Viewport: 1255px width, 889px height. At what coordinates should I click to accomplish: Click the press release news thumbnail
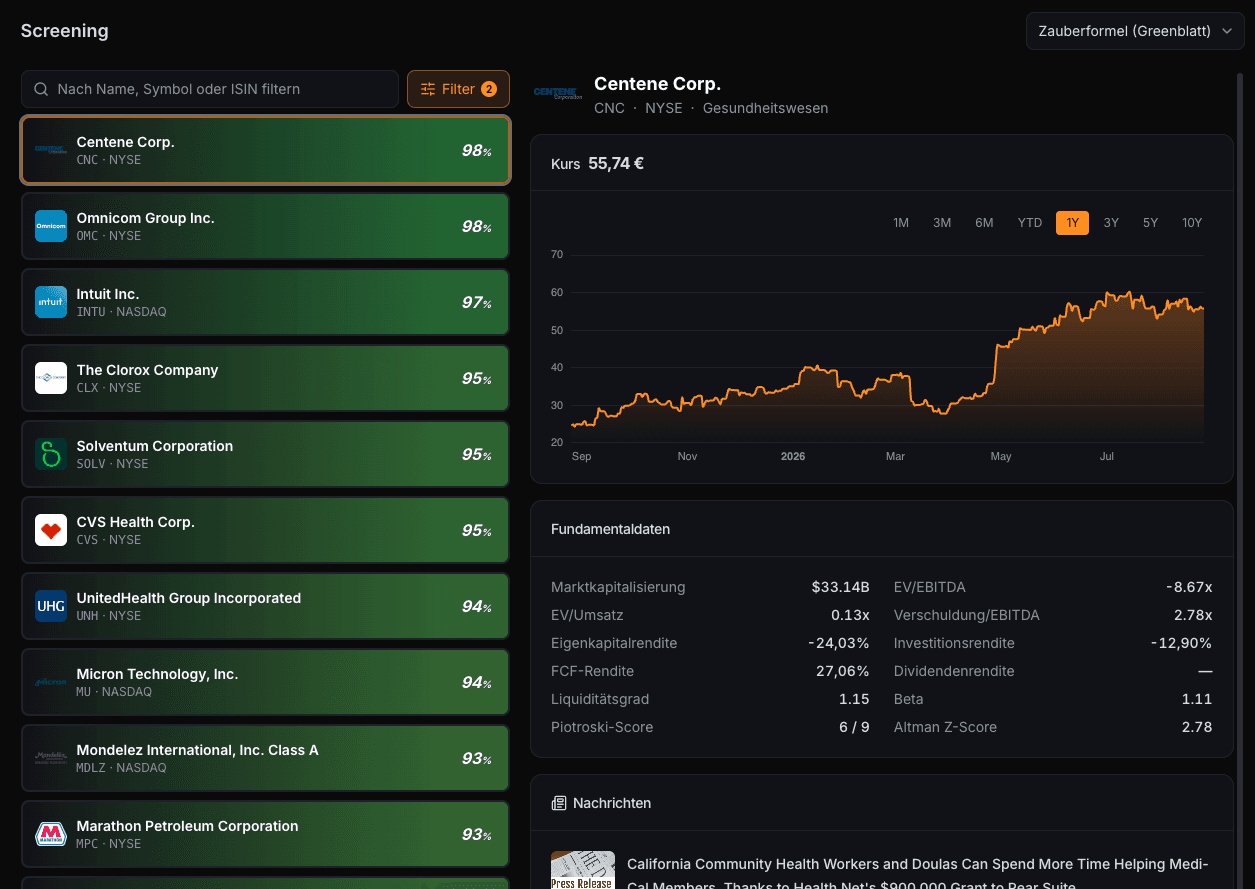click(x=582, y=870)
